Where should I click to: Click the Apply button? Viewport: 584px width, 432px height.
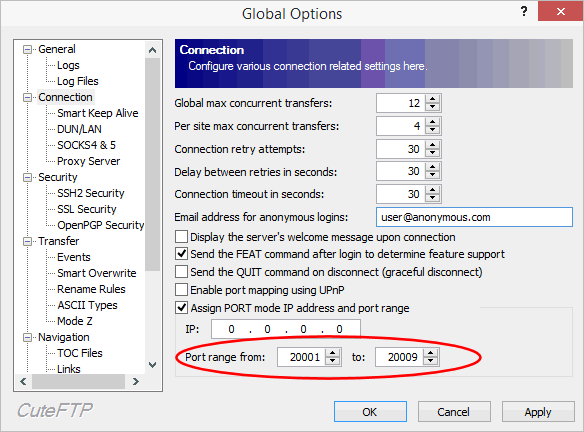[x=538, y=412]
